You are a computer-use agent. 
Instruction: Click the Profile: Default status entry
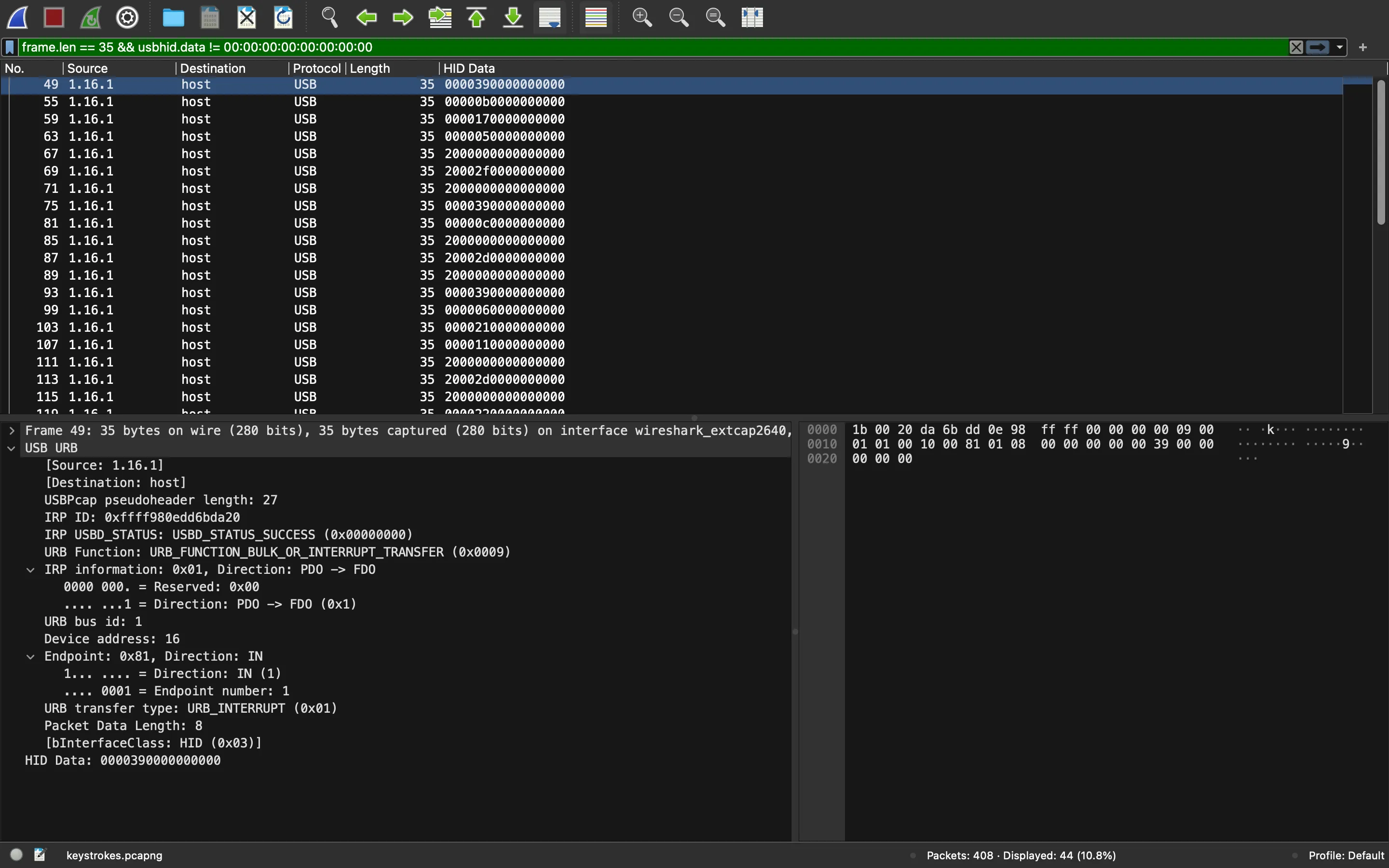pyautogui.click(x=1347, y=855)
